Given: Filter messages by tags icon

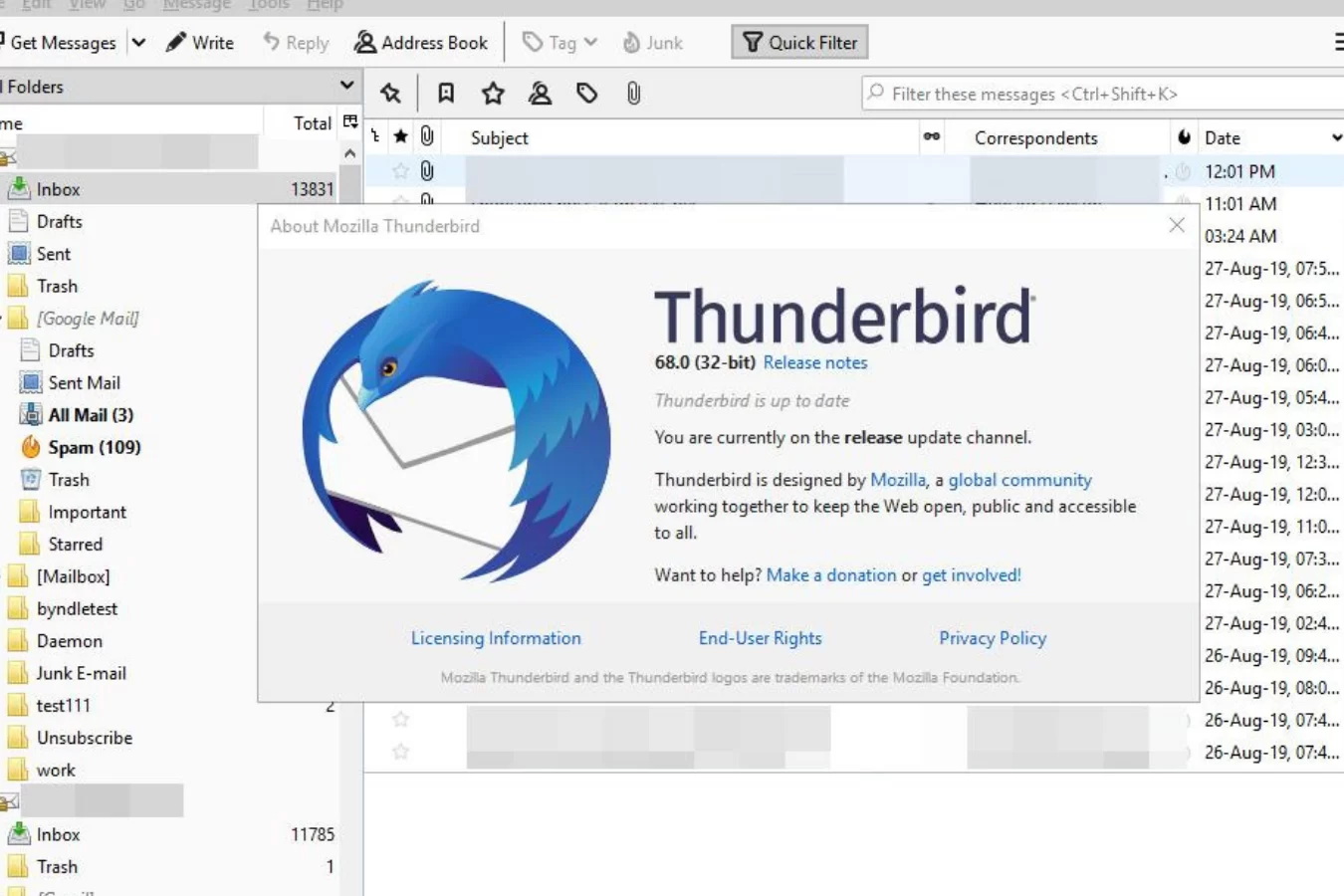Looking at the screenshot, I should (587, 94).
